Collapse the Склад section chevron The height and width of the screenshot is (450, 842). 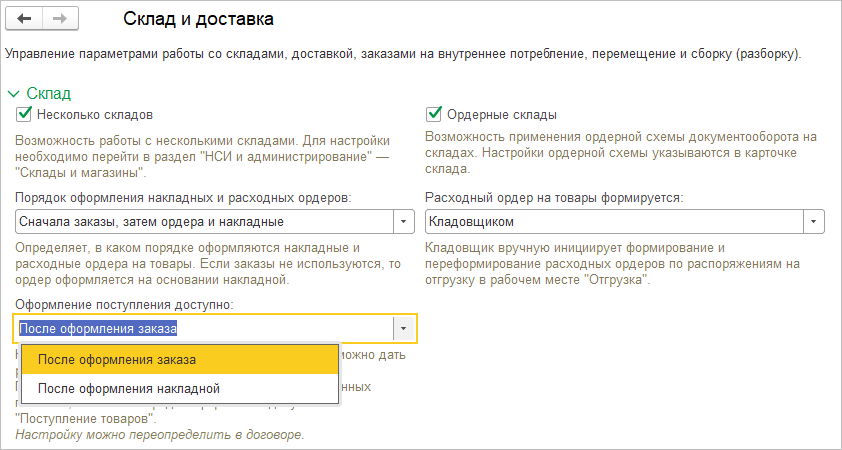tap(13, 93)
